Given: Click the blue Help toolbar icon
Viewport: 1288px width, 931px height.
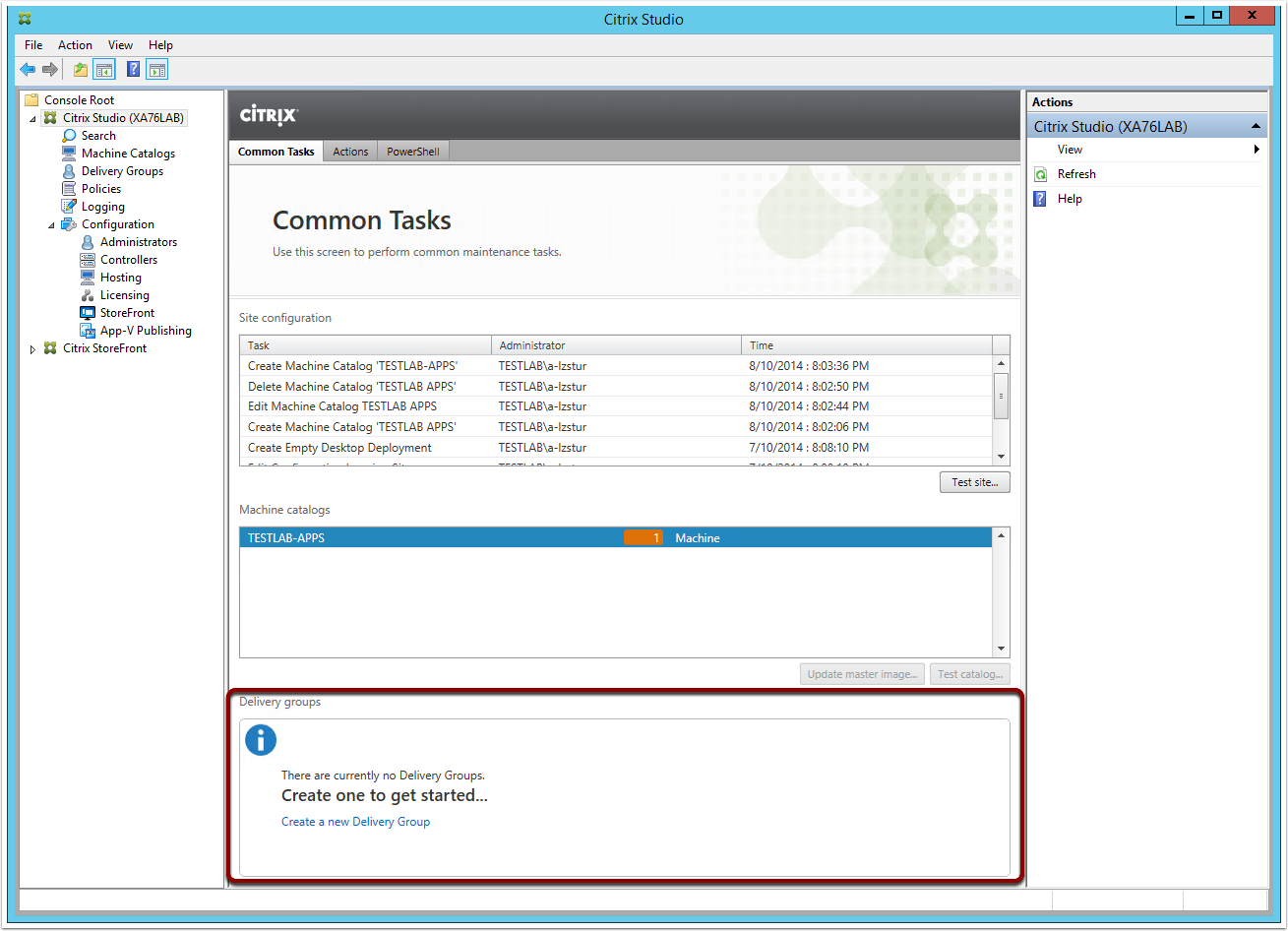Looking at the screenshot, I should click(x=133, y=69).
